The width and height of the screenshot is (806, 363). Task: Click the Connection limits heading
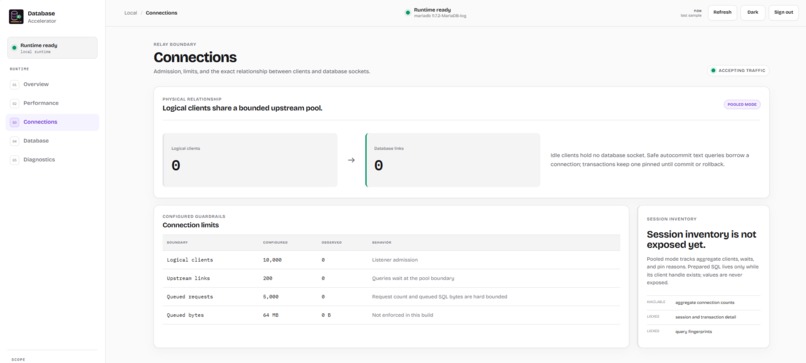pyautogui.click(x=191, y=225)
